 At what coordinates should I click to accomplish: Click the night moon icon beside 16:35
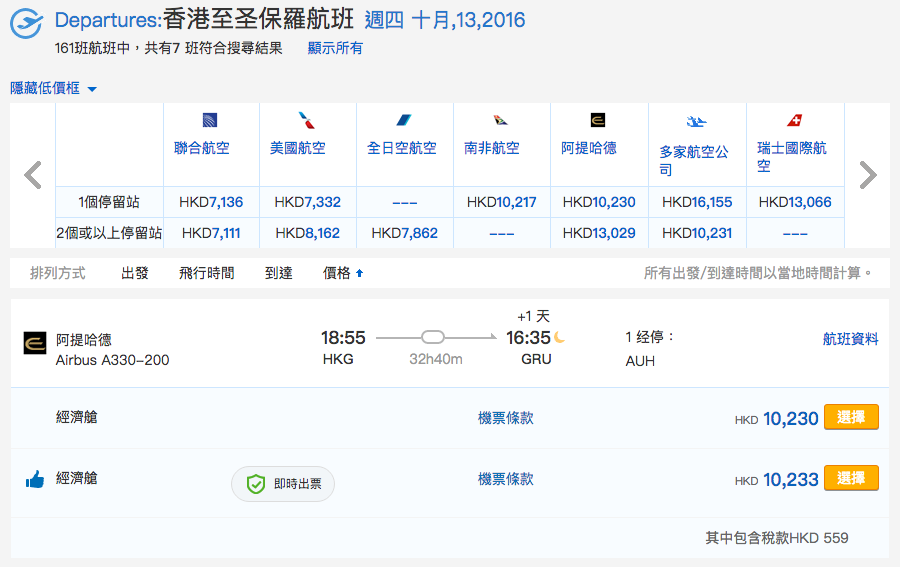pos(559,337)
